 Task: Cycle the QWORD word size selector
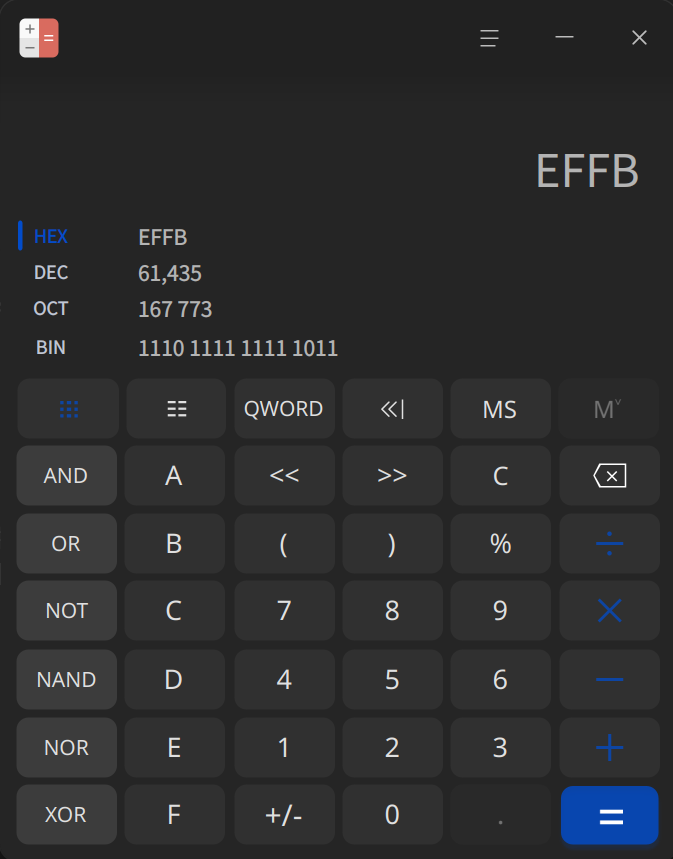pos(284,409)
